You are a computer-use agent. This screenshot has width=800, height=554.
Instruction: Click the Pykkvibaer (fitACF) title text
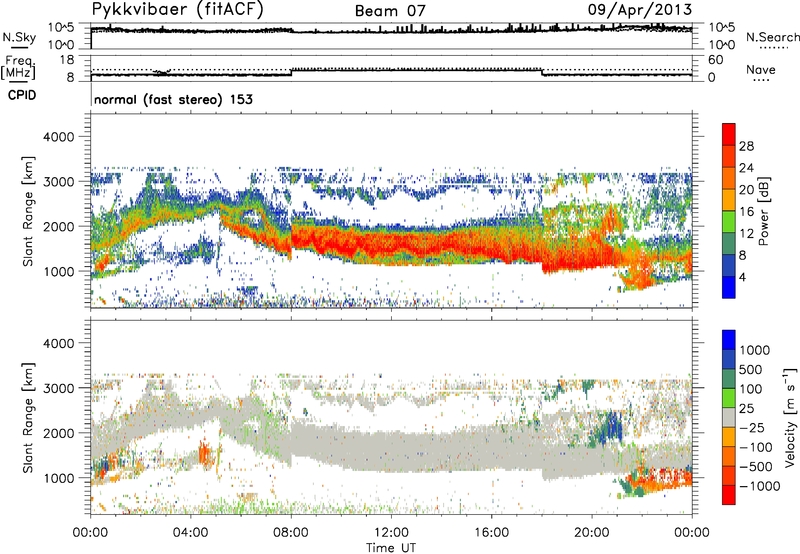(178, 10)
